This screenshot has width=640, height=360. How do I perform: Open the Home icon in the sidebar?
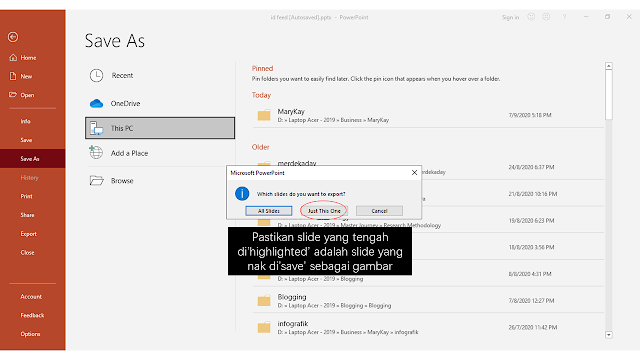[13, 58]
